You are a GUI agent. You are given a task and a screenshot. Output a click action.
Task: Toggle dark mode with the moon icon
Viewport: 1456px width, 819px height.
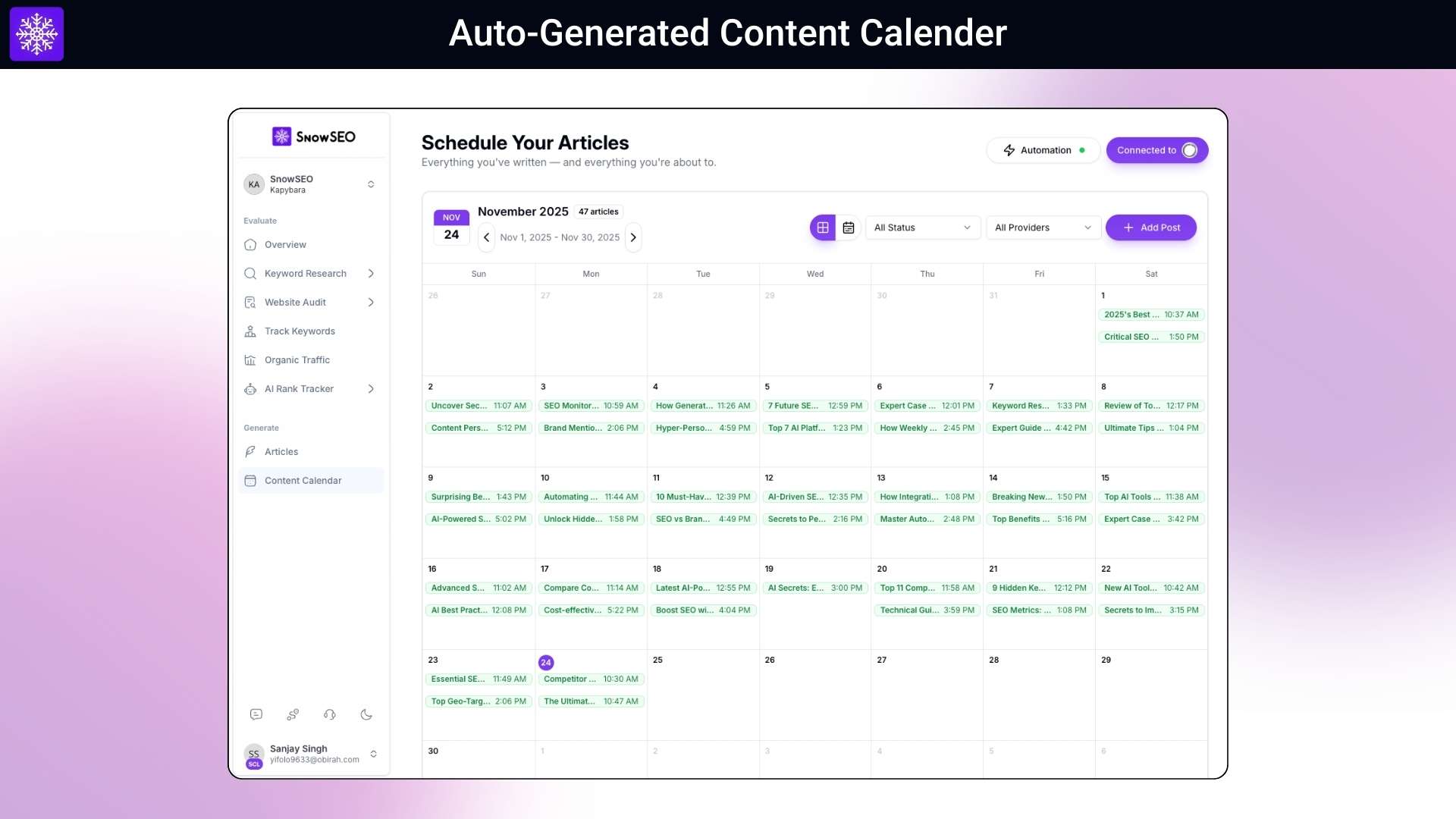point(366,714)
